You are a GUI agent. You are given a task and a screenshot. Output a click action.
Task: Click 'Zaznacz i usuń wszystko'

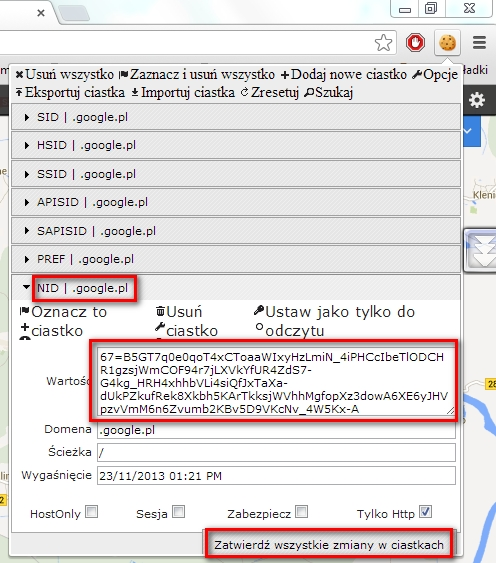pos(197,75)
